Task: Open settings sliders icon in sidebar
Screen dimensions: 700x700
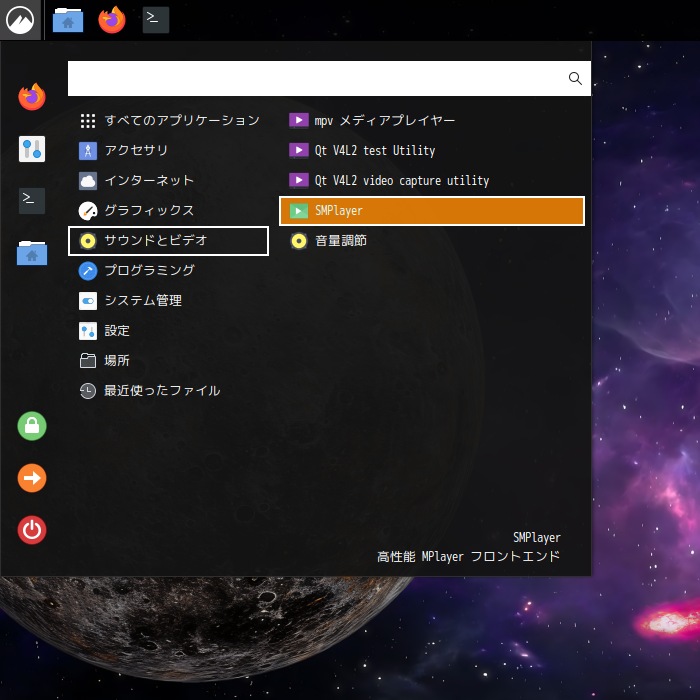Action: [x=32, y=149]
